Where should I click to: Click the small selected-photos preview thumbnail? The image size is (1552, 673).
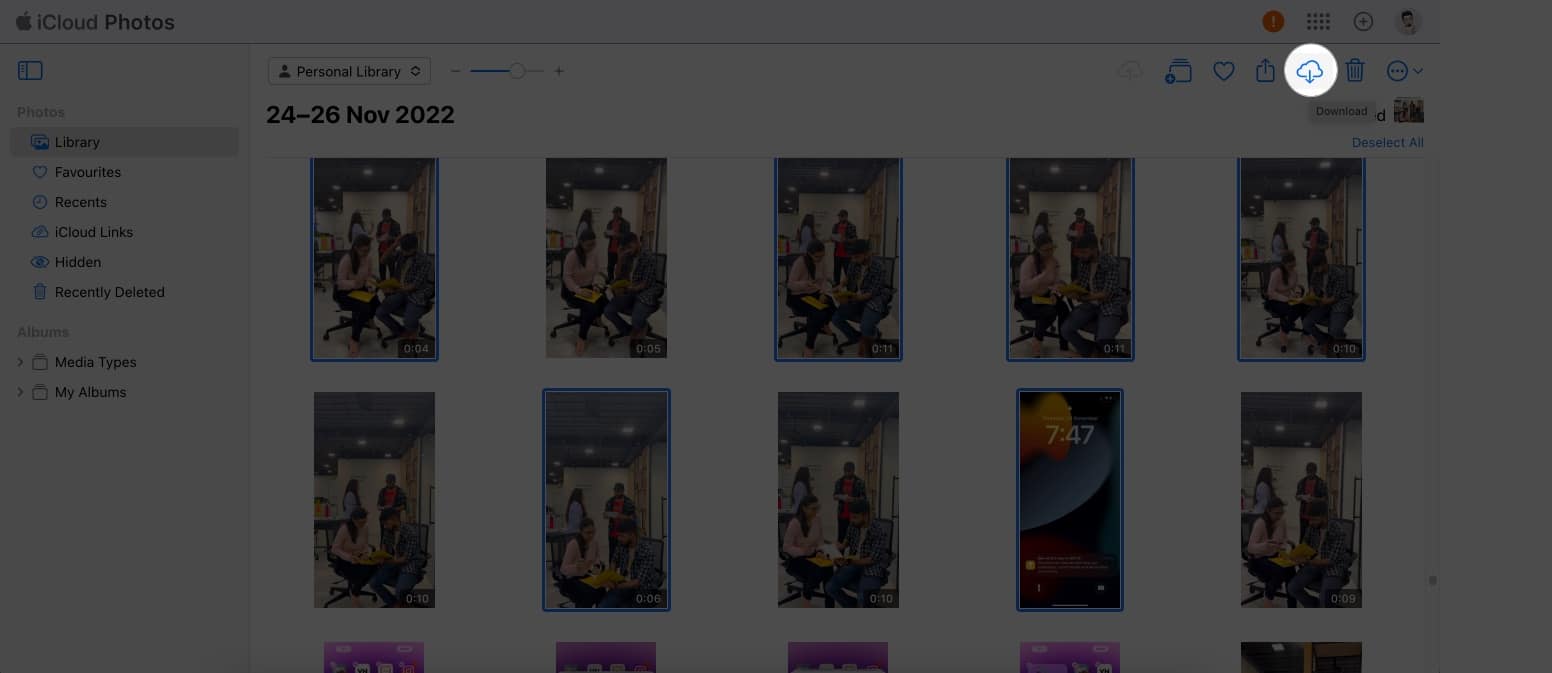coord(1409,110)
